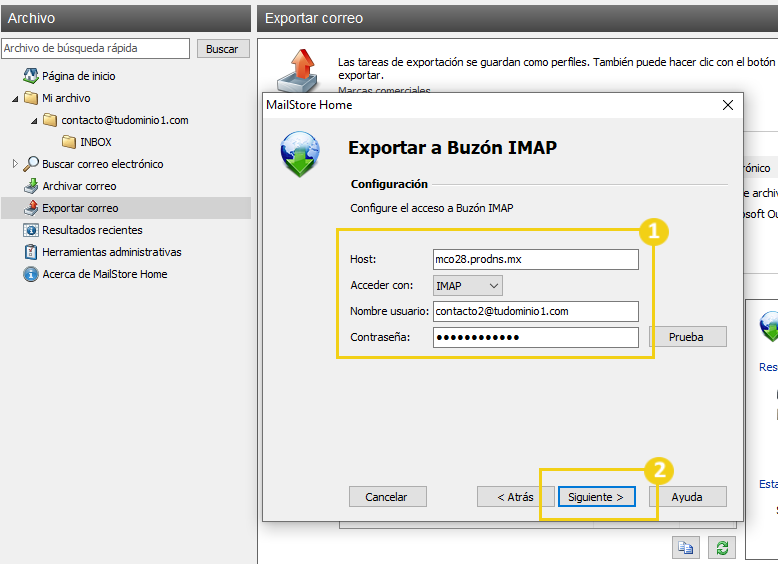Click the Cancelar button
The image size is (778, 564).
click(388, 497)
